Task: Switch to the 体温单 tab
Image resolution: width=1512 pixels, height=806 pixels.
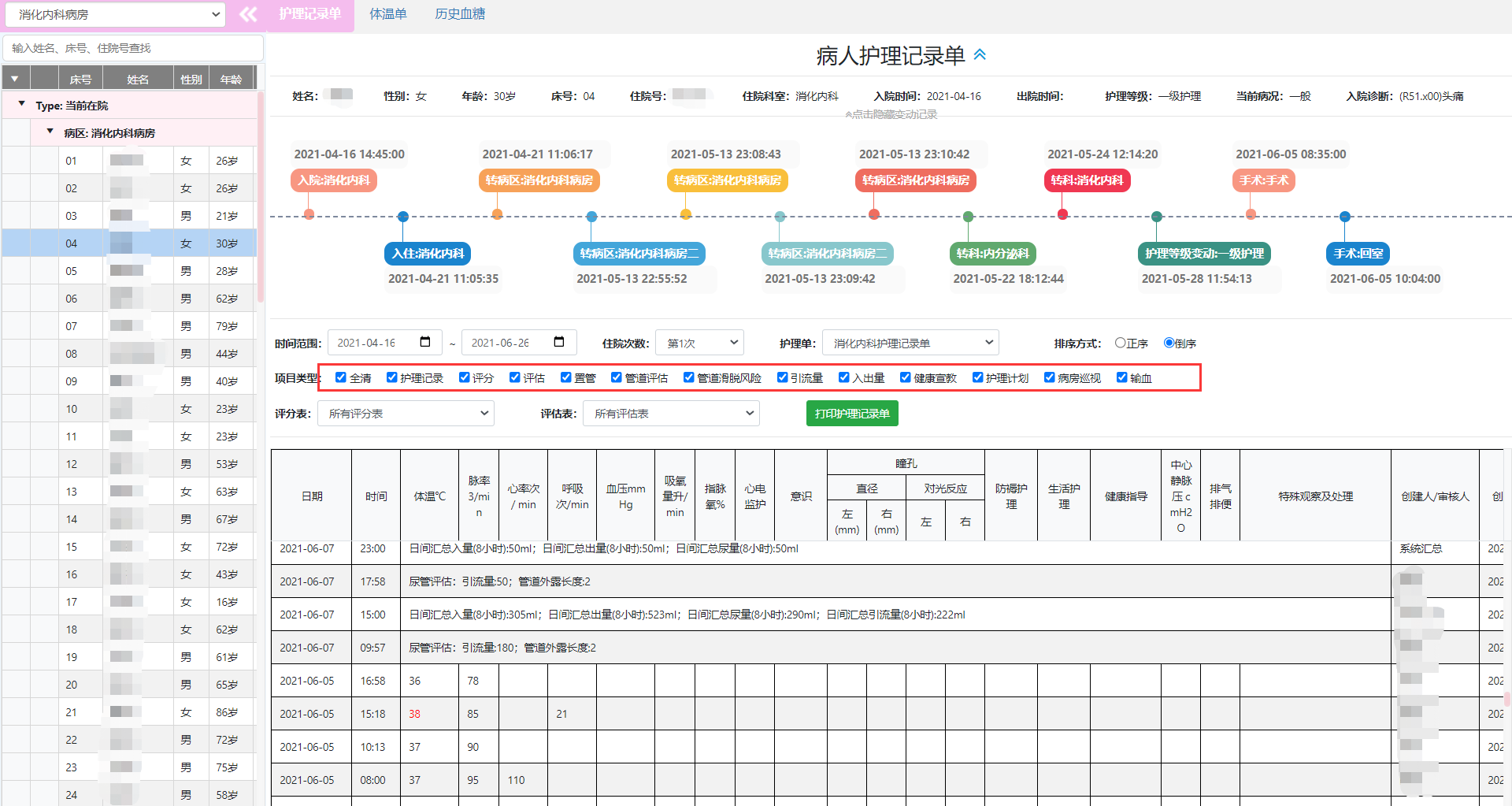Action: (388, 14)
